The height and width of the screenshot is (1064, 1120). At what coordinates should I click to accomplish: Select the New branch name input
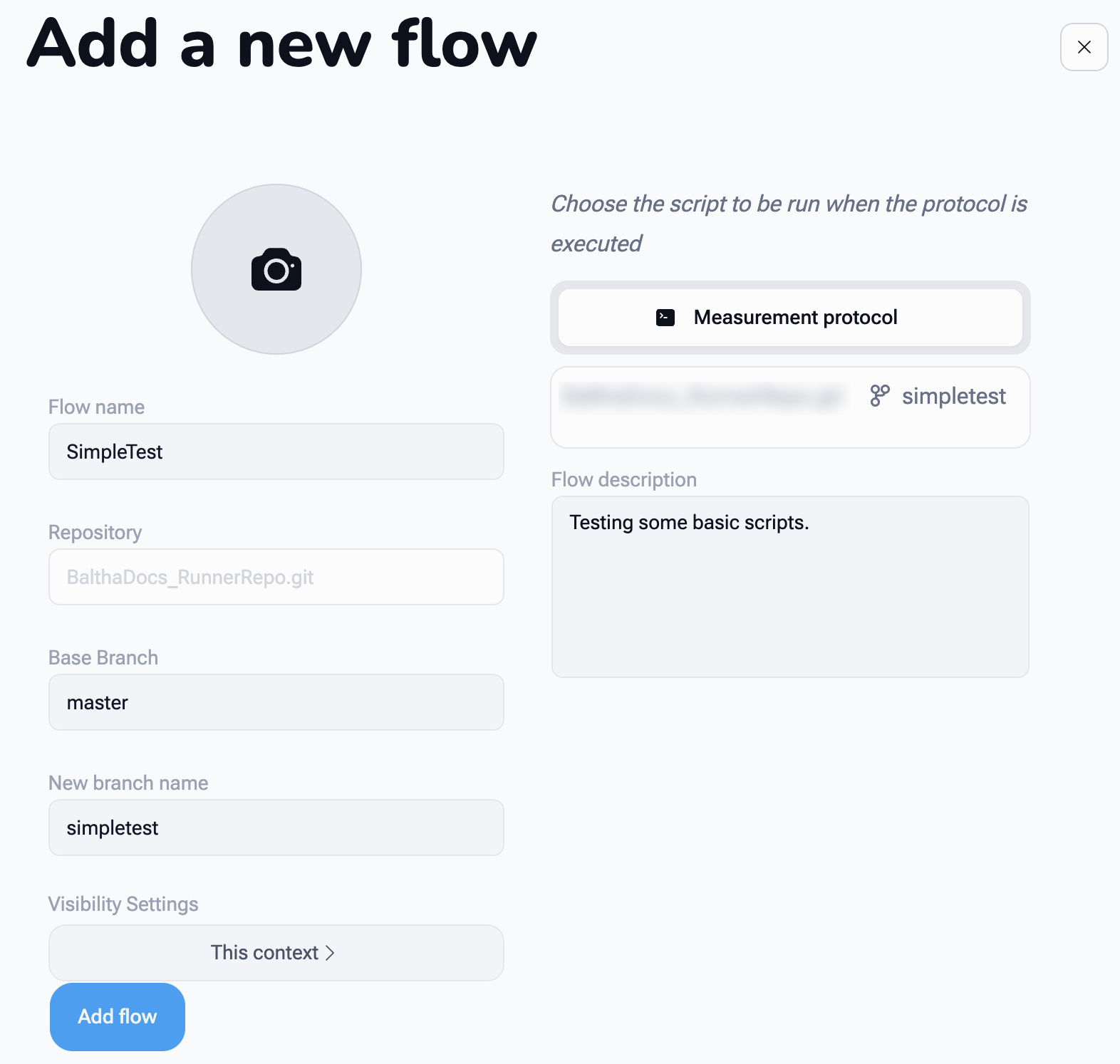(276, 828)
